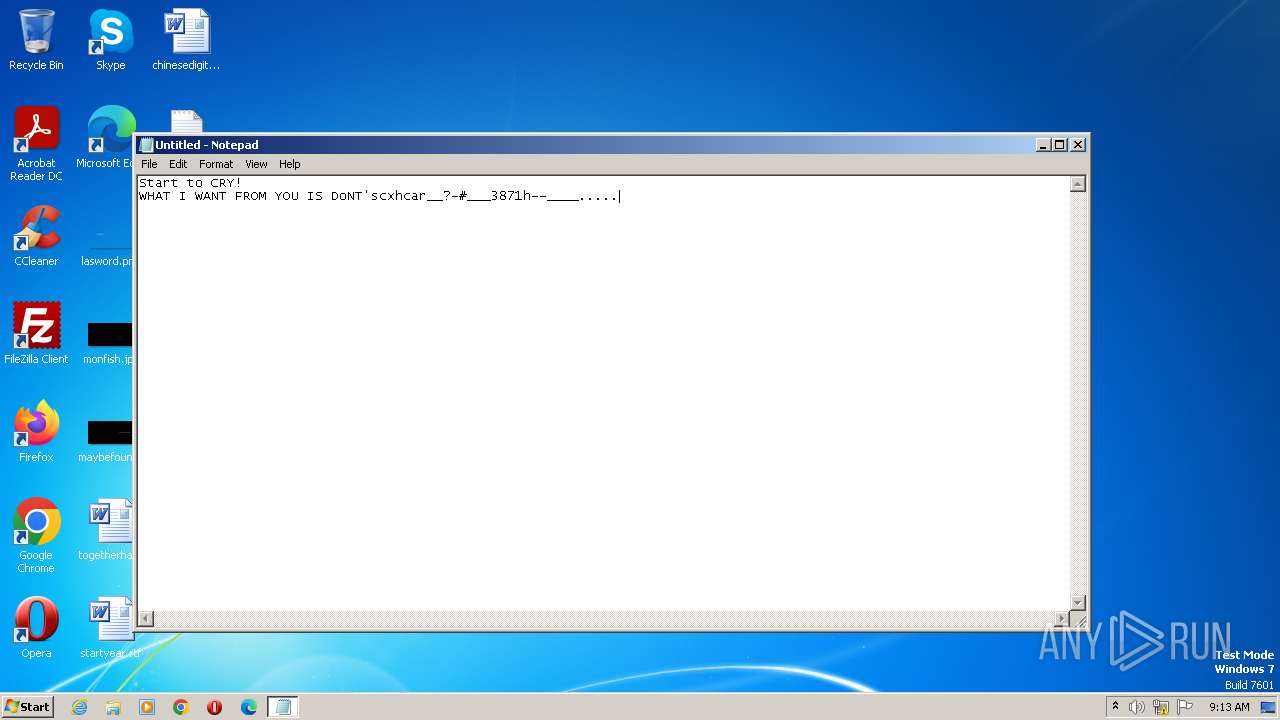Viewport: 1280px width, 720px height.
Task: Show hidden tray icons arrow
Action: click(1115, 706)
